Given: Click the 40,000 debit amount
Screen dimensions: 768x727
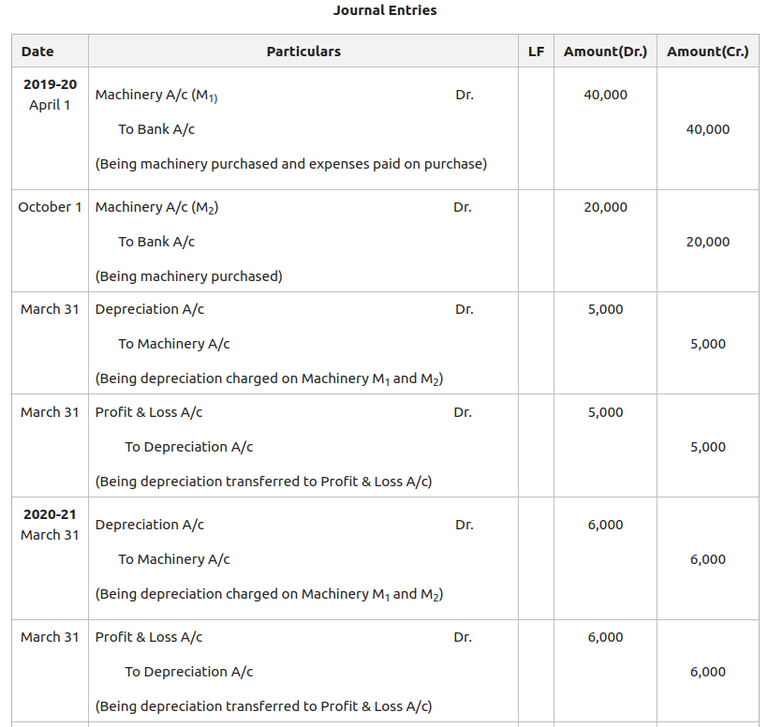Looking at the screenshot, I should click(x=605, y=95).
